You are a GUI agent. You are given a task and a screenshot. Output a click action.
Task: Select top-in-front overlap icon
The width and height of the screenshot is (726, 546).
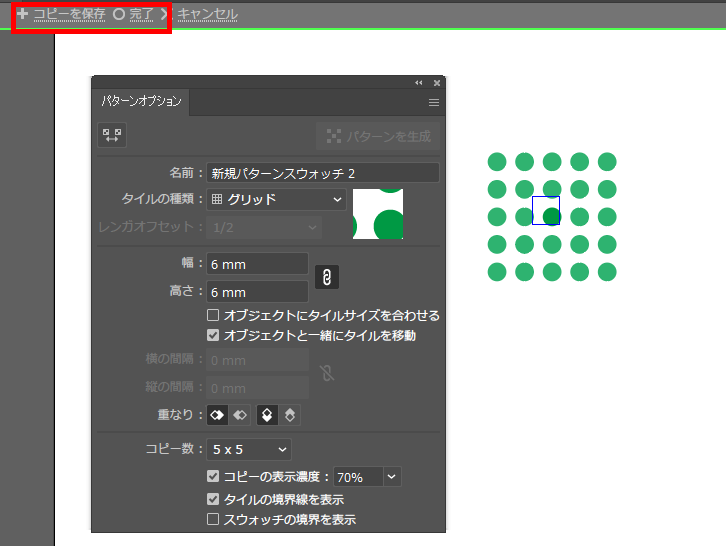(x=267, y=415)
